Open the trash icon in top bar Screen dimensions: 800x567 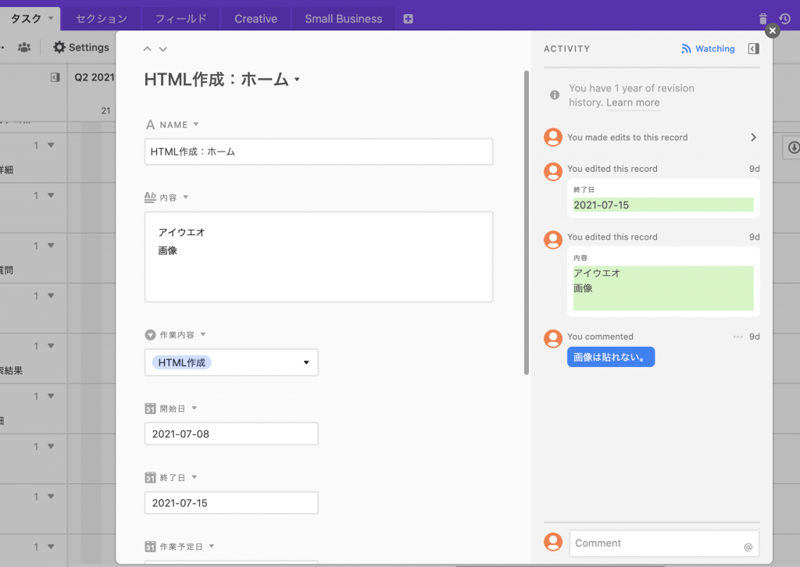tap(763, 19)
